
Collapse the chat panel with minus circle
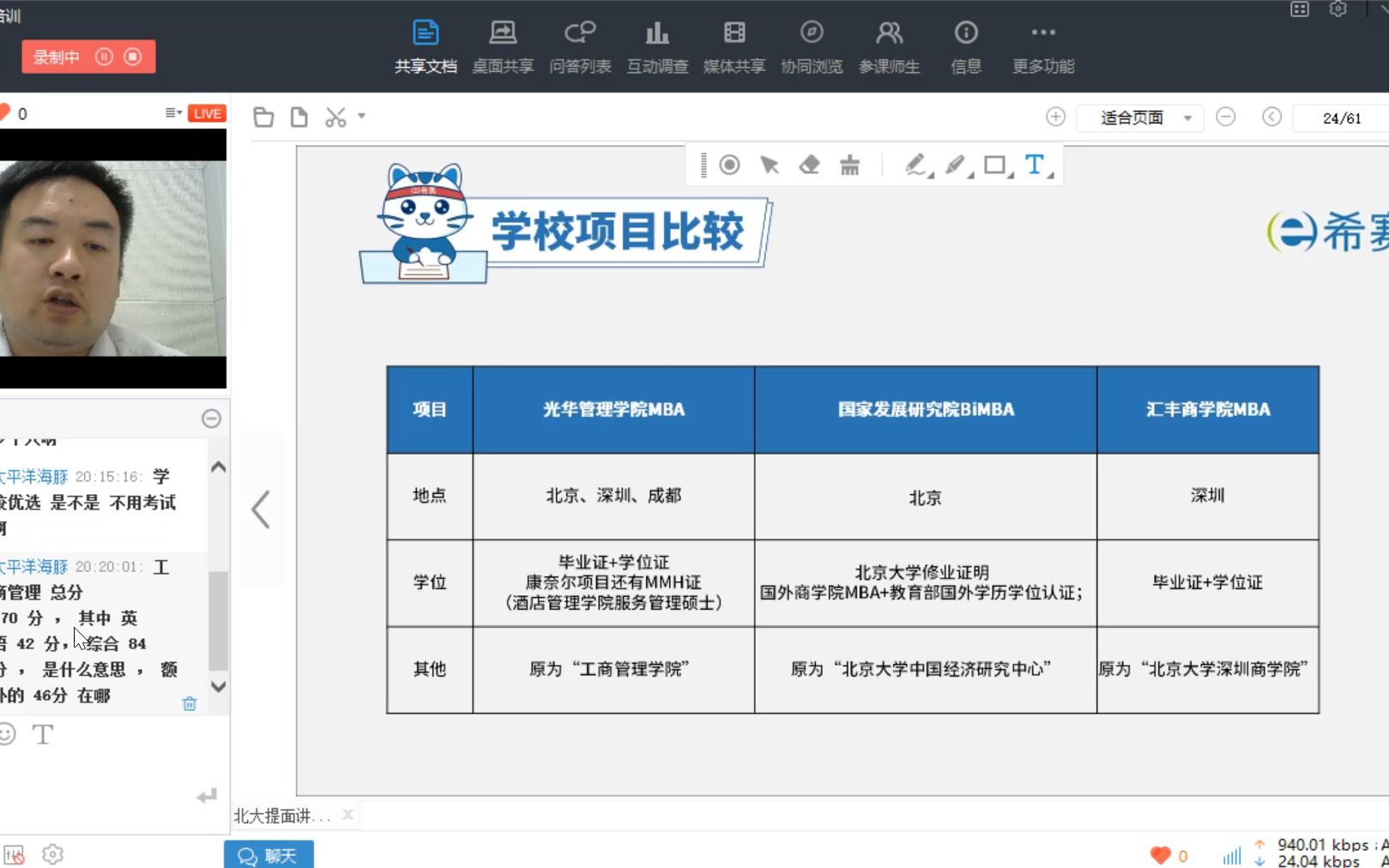211,419
